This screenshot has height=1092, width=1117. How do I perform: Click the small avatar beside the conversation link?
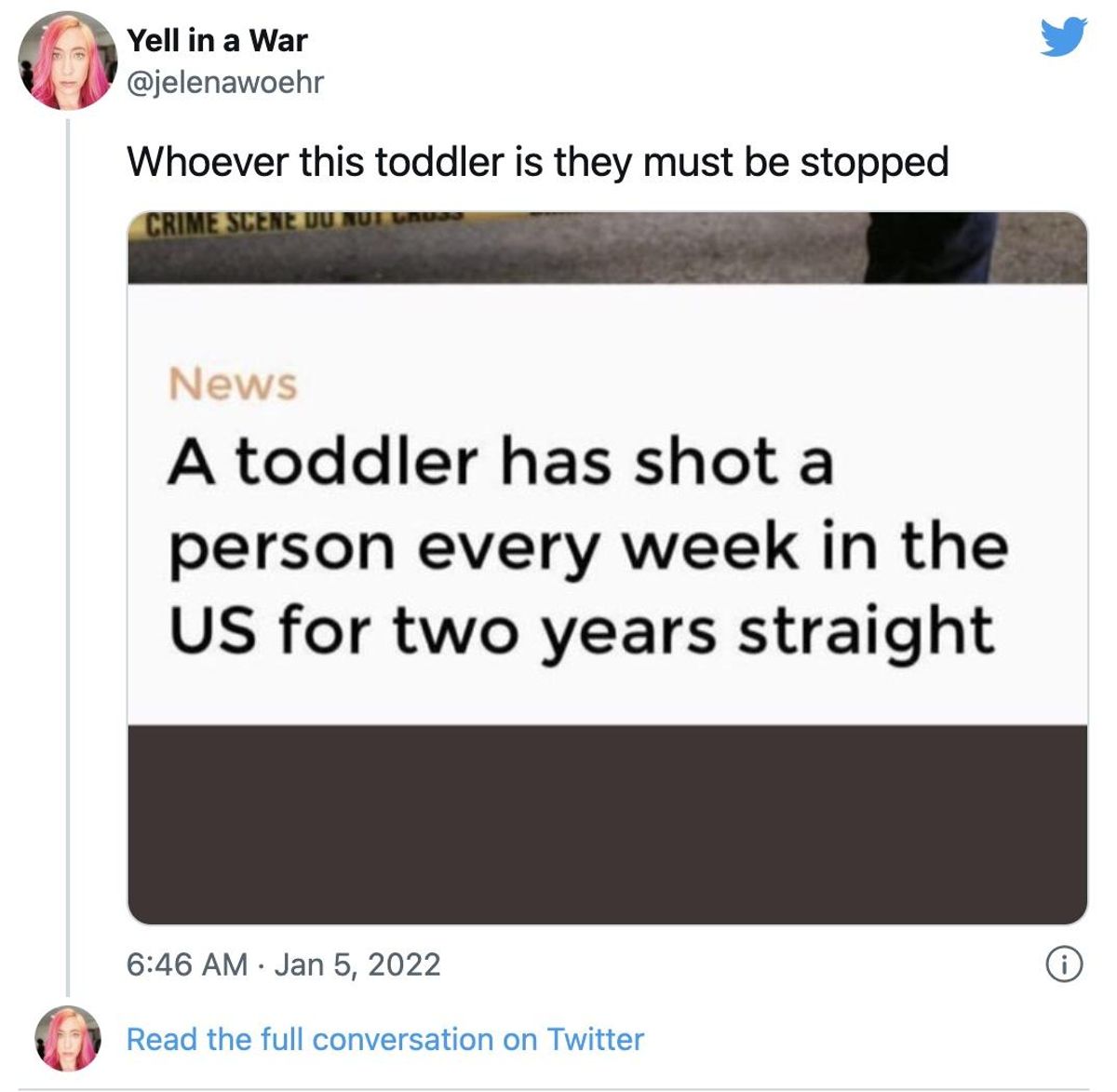coord(67,1038)
